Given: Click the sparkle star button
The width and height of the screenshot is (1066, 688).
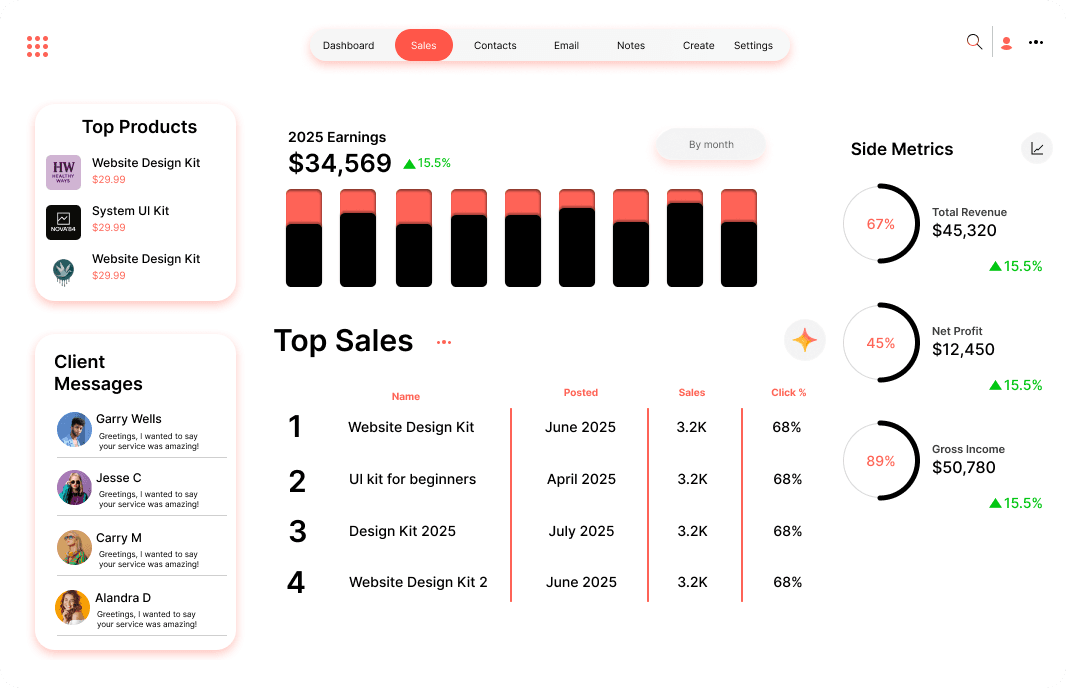Looking at the screenshot, I should (x=804, y=341).
